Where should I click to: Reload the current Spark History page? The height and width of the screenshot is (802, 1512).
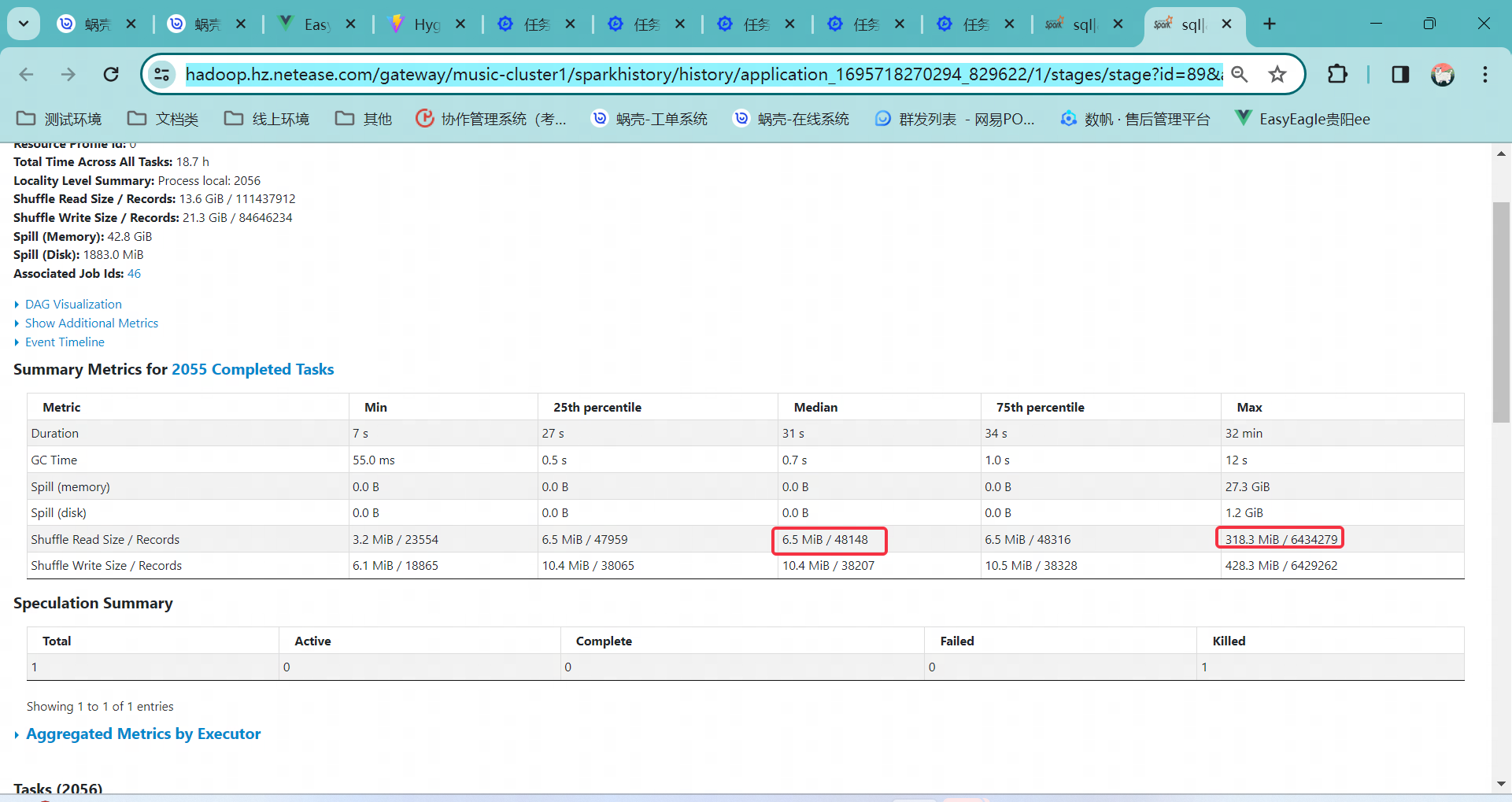(x=111, y=74)
